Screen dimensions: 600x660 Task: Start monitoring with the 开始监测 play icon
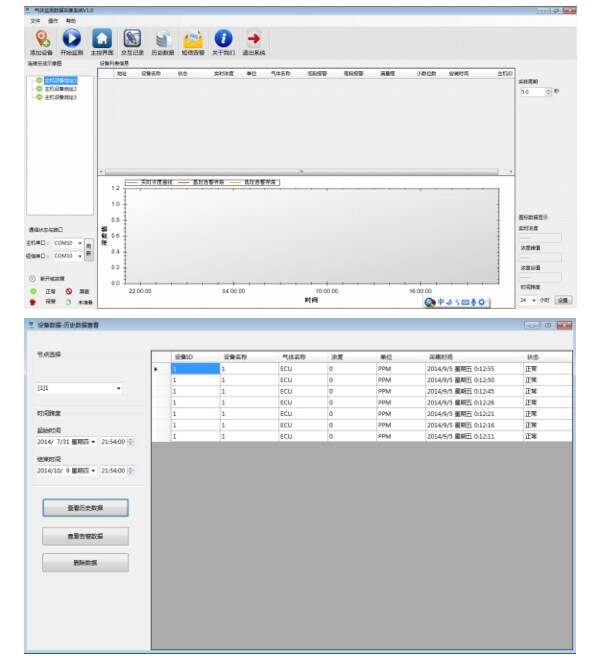coord(71,39)
